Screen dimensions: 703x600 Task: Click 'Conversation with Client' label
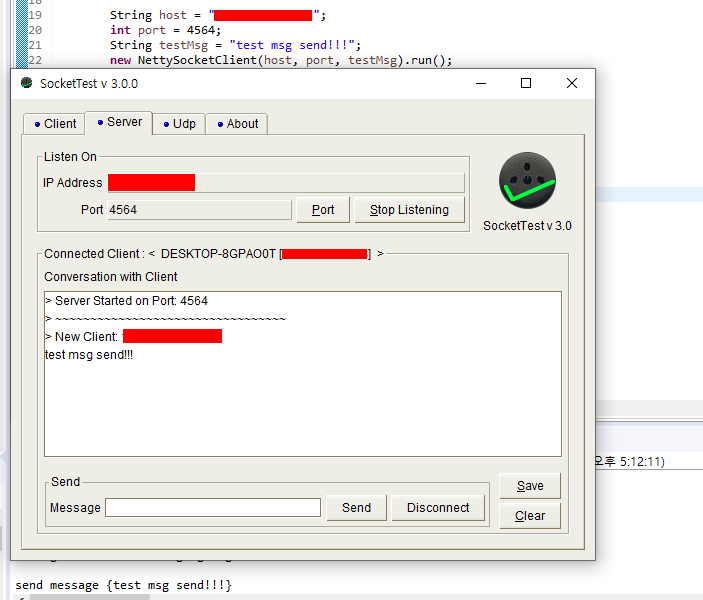(x=111, y=277)
